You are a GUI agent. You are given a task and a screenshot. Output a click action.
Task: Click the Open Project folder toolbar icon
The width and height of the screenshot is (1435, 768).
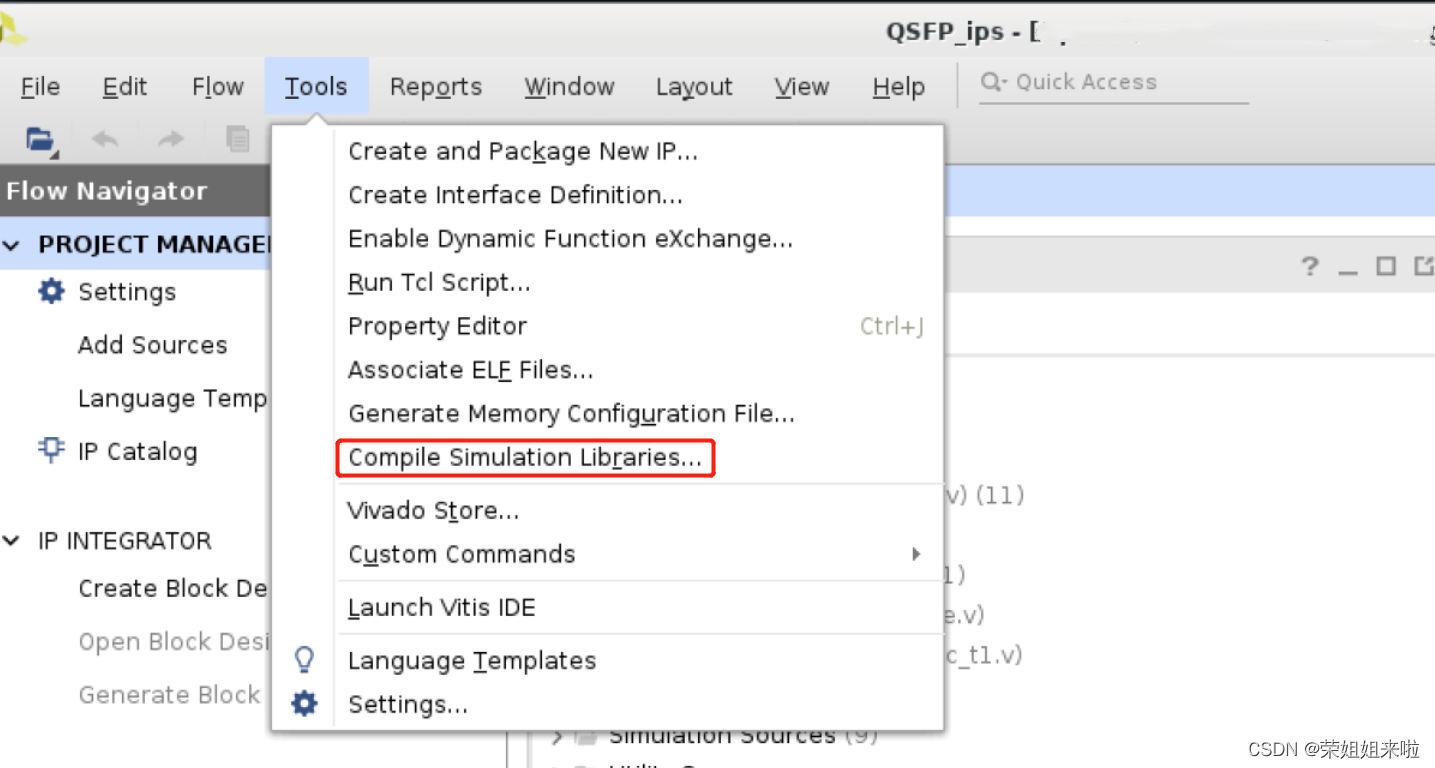38,140
